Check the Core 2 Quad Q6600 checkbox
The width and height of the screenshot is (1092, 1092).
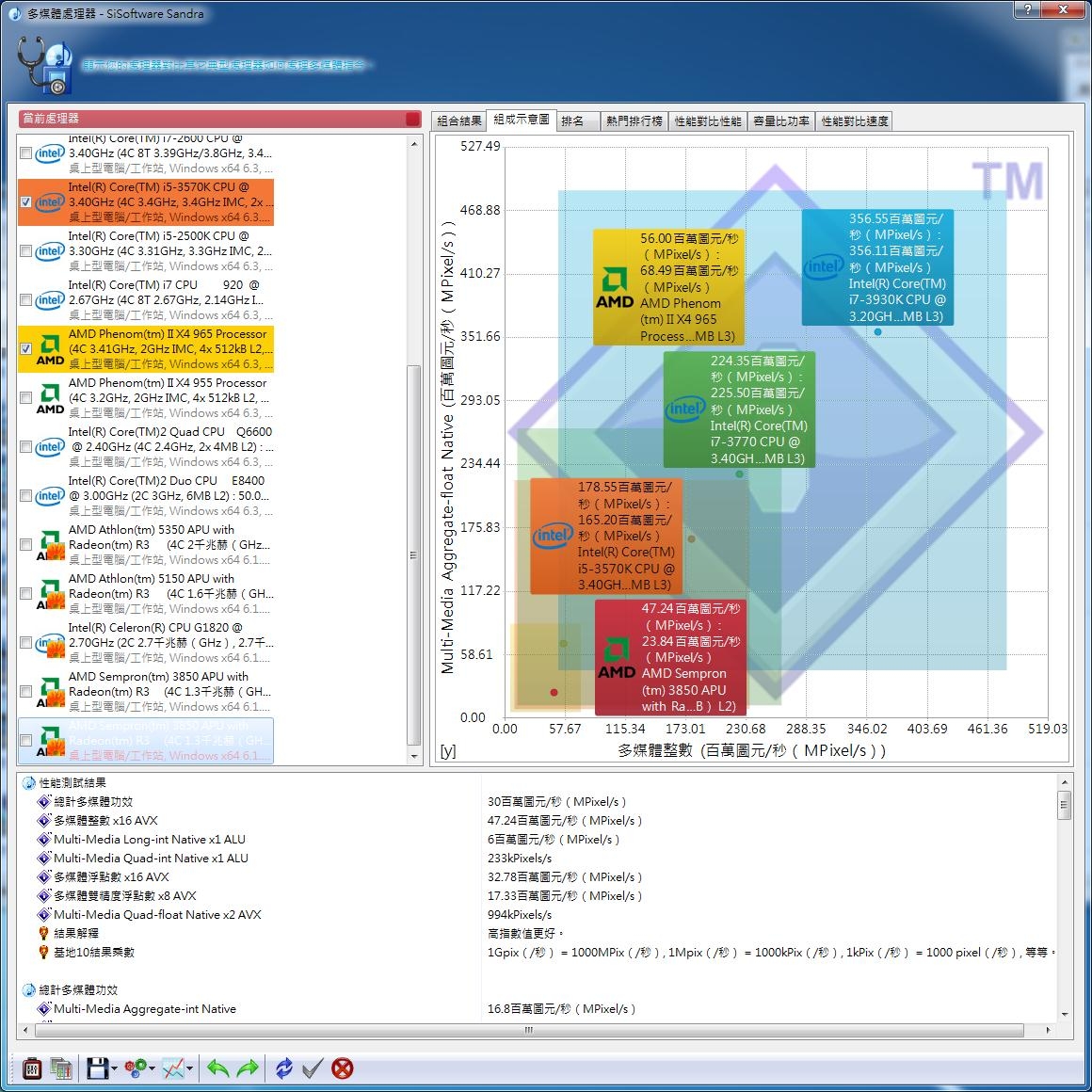[25, 446]
